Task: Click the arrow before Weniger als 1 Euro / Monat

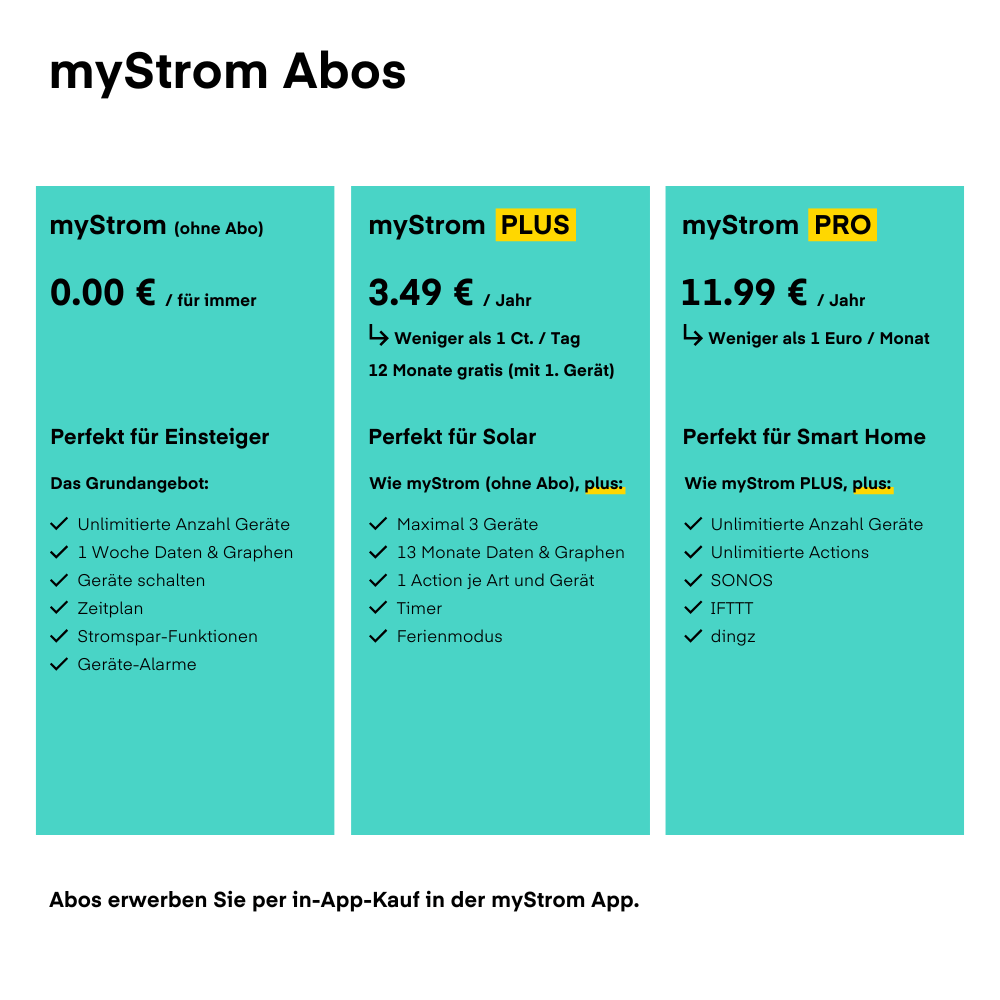Action: [x=692, y=336]
